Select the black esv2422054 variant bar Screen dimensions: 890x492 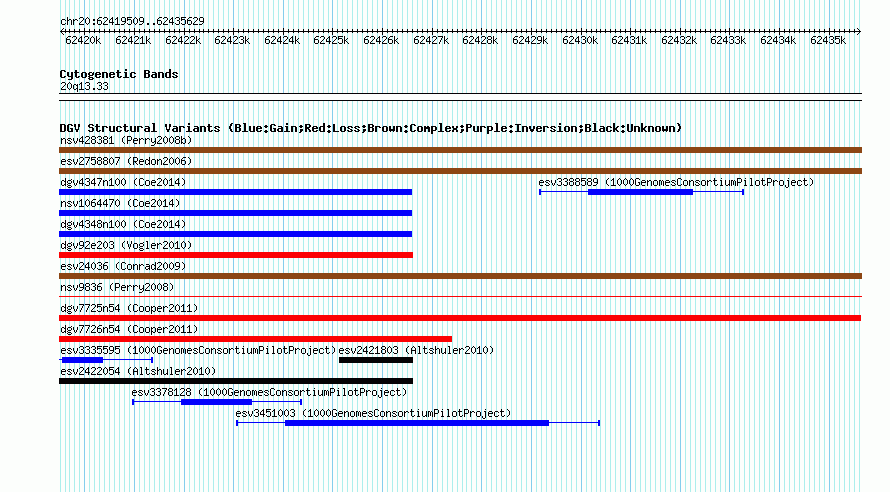click(x=236, y=381)
